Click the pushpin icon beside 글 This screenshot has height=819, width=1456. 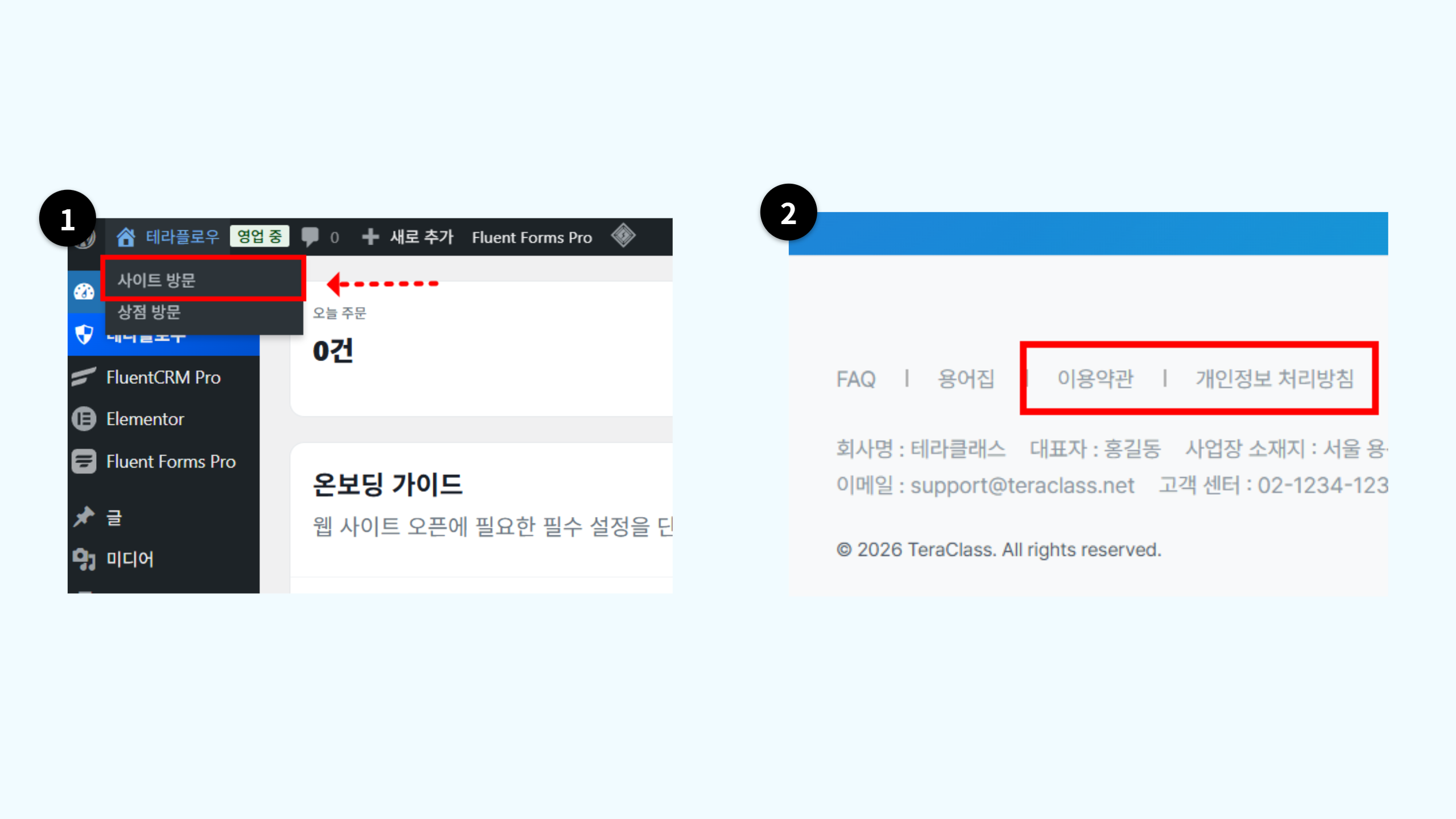84,516
